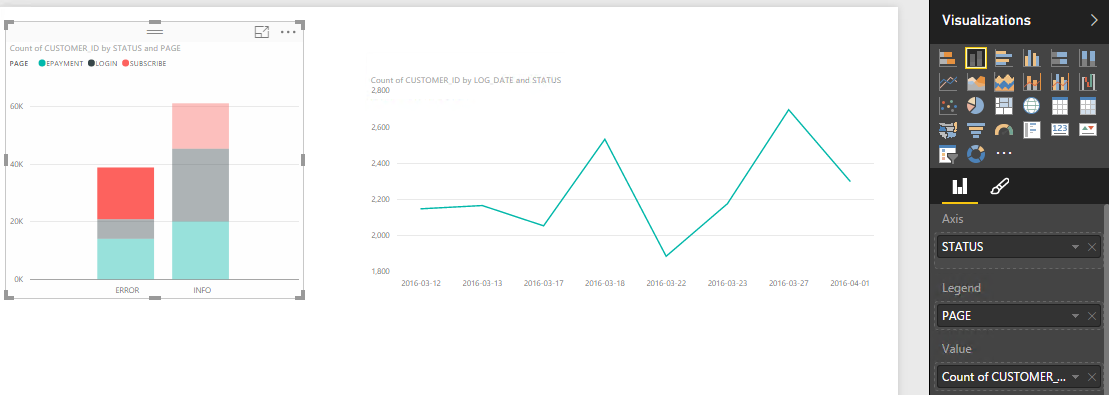
Task: Click the 2016-04-01 date axis label
Action: (x=849, y=283)
